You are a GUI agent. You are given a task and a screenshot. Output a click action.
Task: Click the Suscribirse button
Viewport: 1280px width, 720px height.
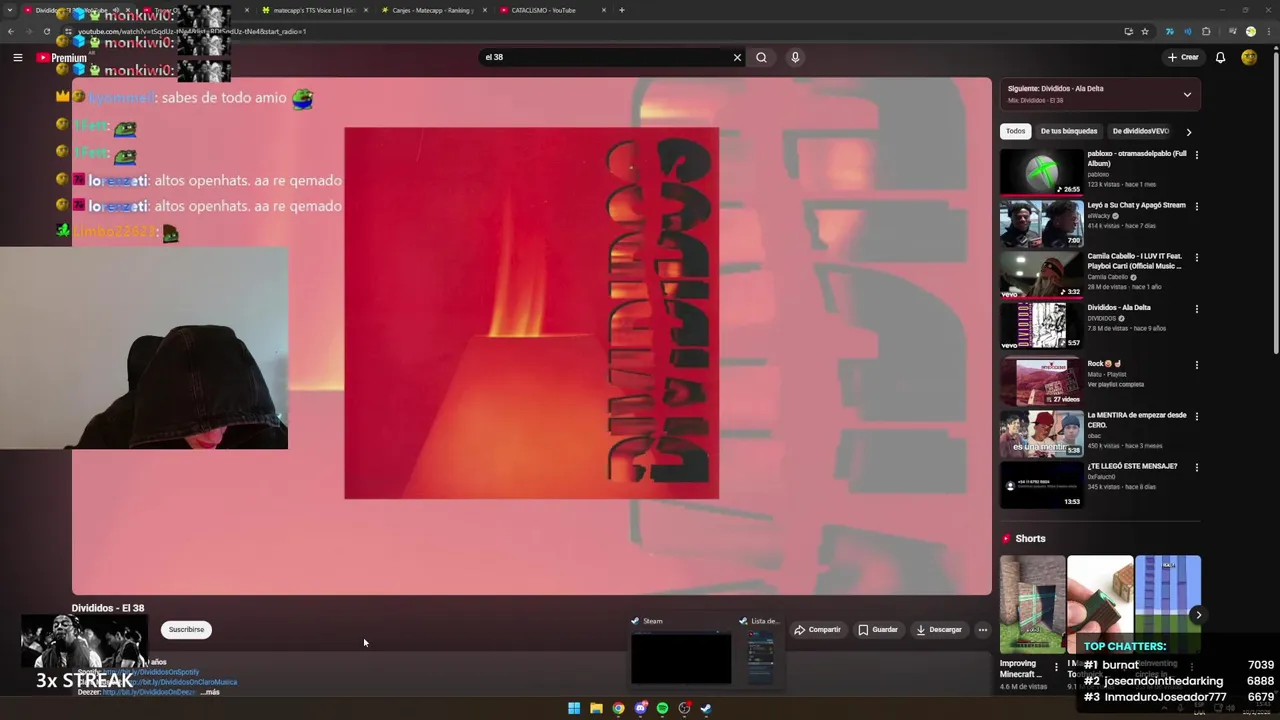click(x=186, y=630)
